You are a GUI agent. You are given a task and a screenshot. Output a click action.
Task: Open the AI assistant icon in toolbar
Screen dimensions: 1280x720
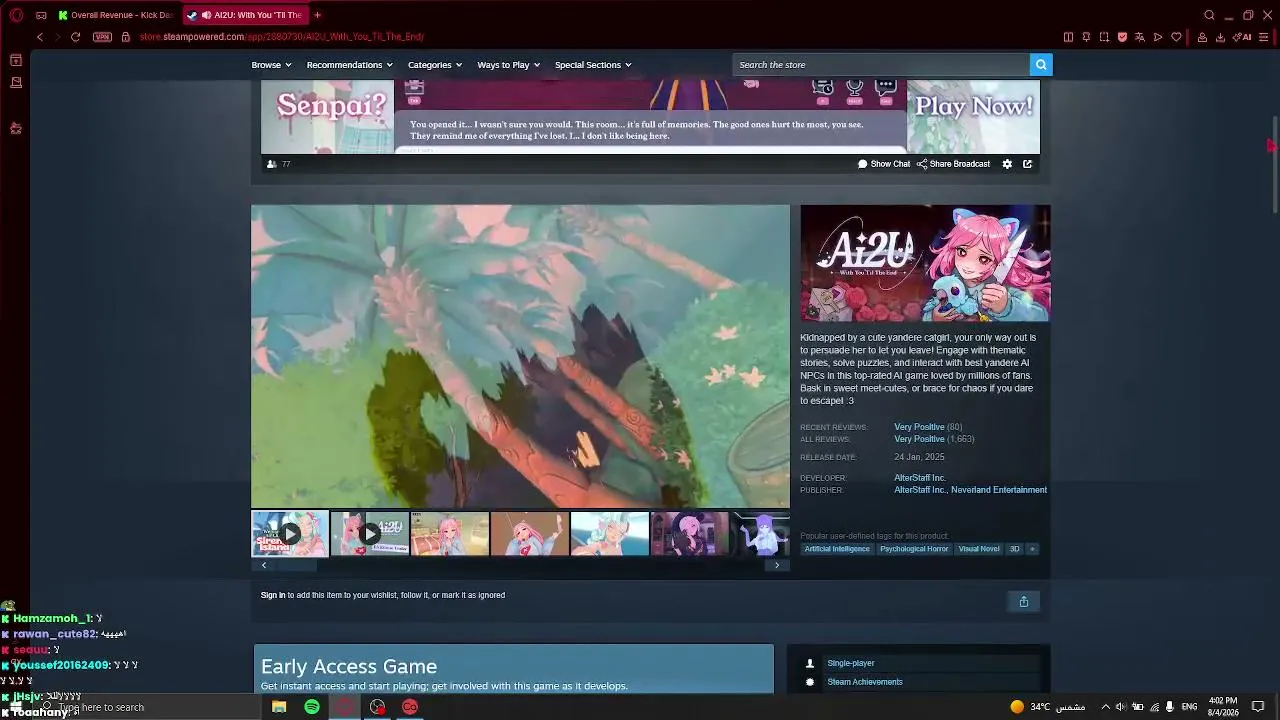tap(1243, 37)
